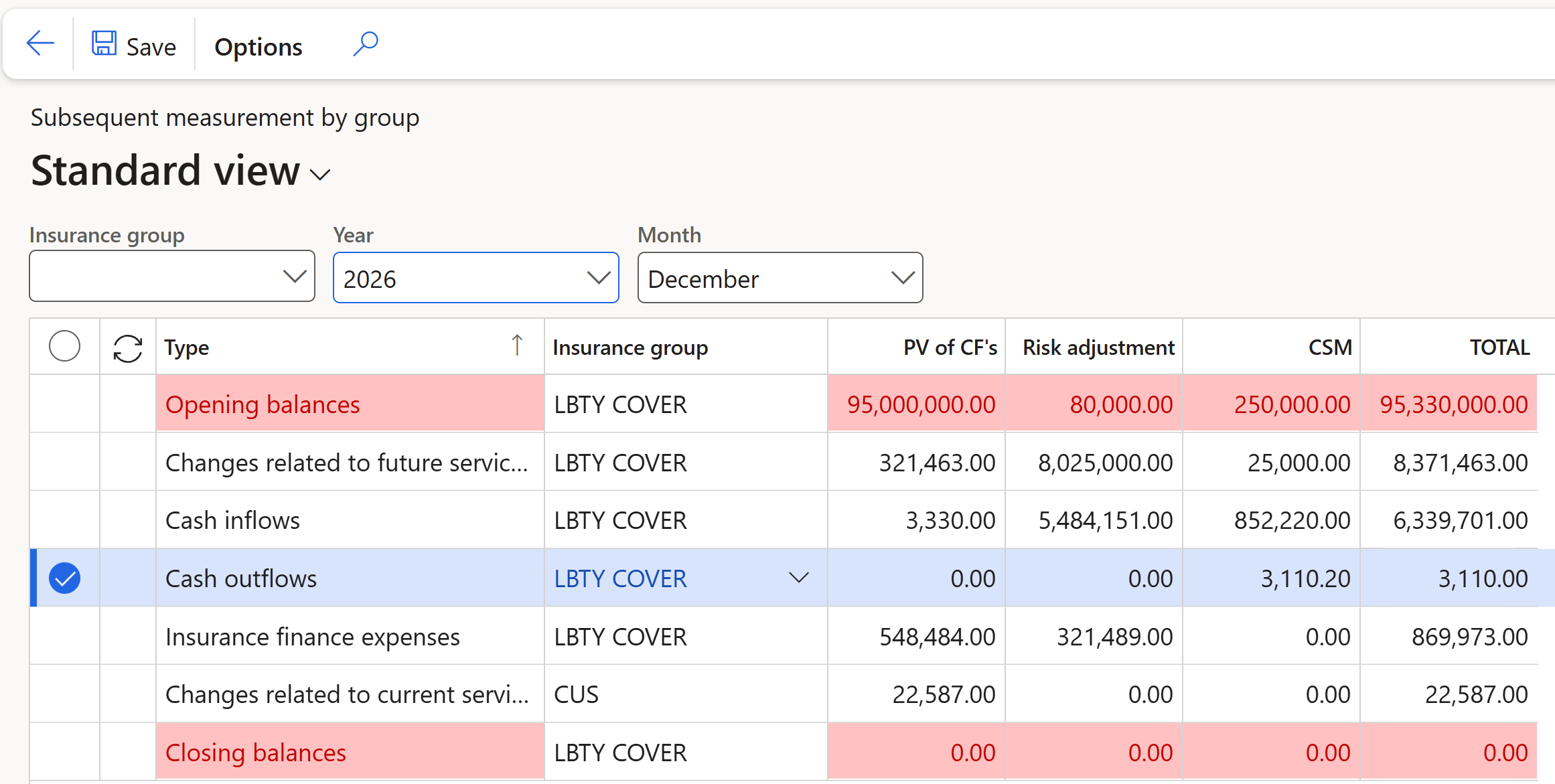
Task: Click the Save button label
Action: [151, 47]
